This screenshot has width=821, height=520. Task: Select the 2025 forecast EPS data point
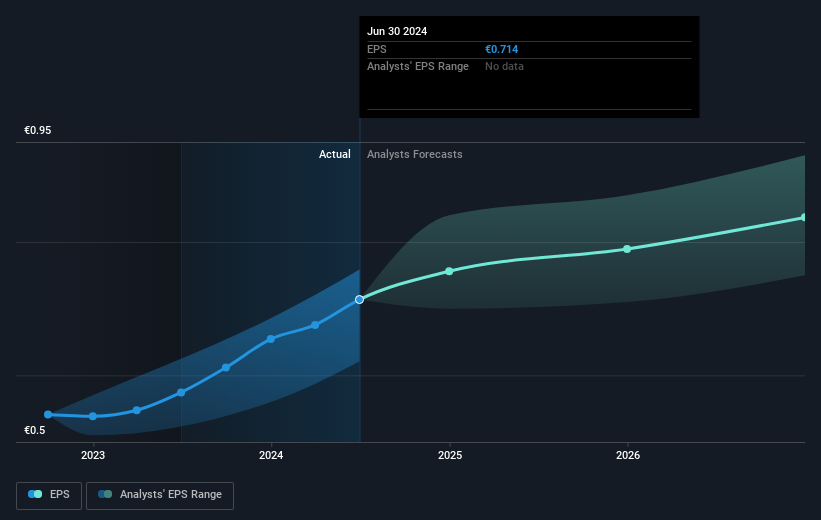(x=449, y=271)
